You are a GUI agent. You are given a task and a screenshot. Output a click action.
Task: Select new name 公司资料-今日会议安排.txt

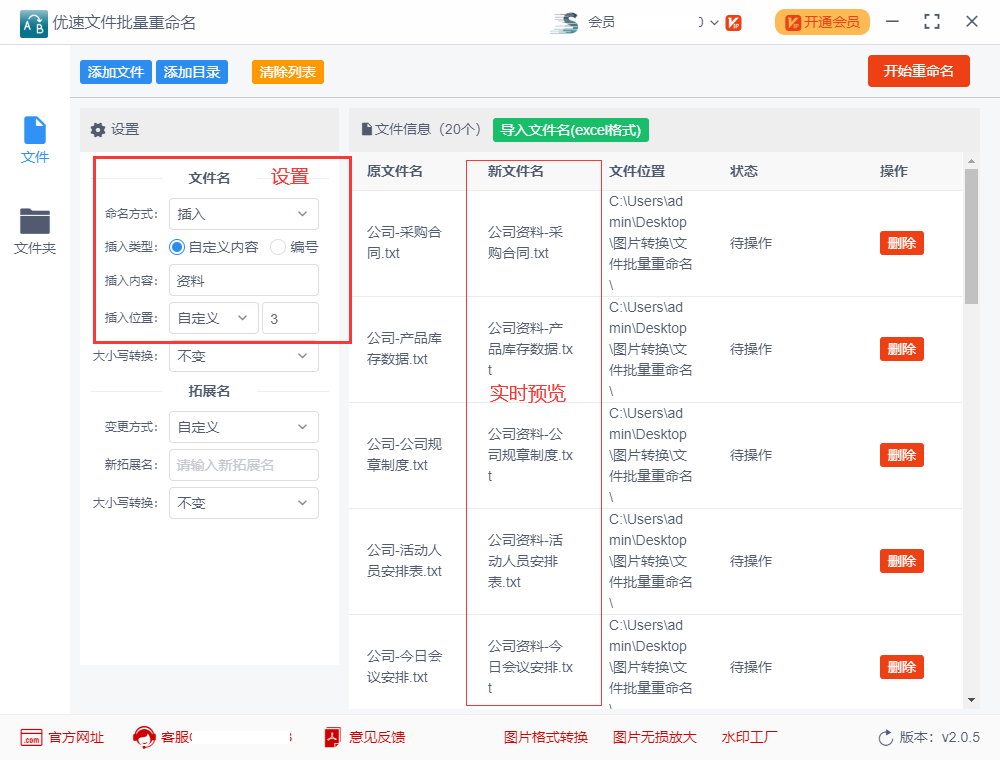click(531, 667)
